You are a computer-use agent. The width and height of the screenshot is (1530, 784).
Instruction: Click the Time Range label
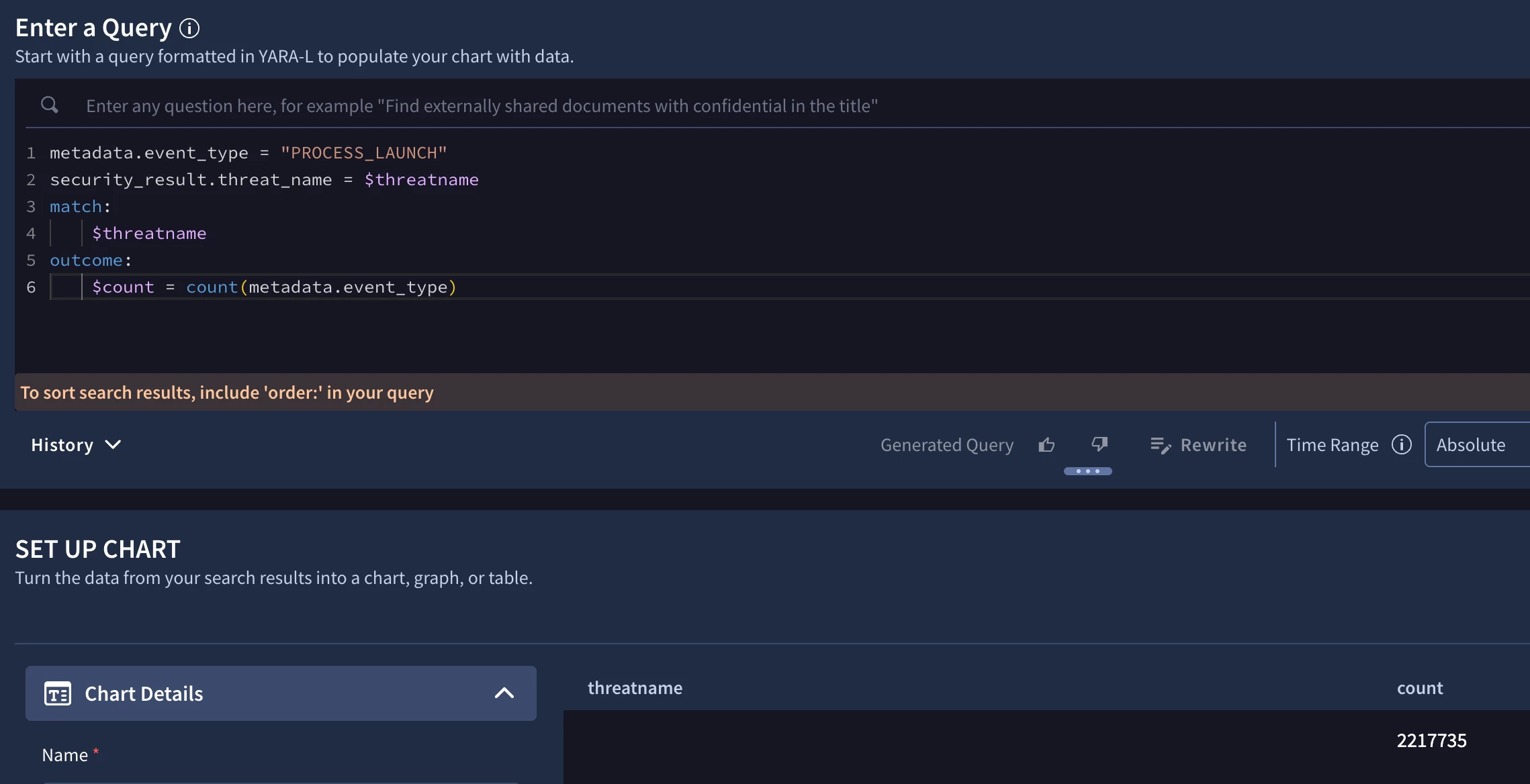pos(1333,445)
